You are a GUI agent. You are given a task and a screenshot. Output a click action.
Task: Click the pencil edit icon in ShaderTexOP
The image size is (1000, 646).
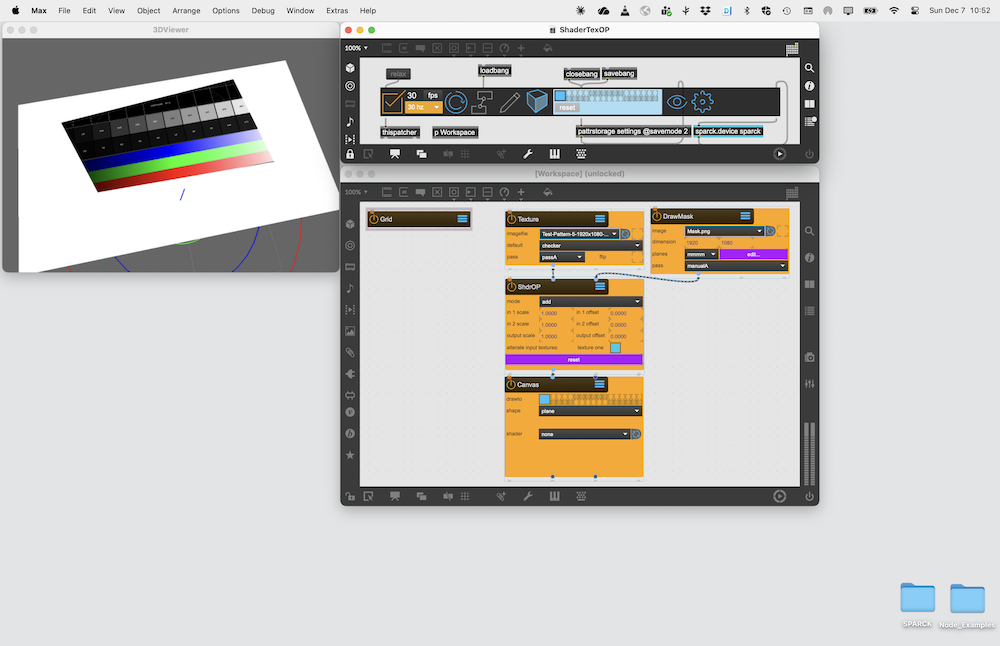pyautogui.click(x=510, y=102)
